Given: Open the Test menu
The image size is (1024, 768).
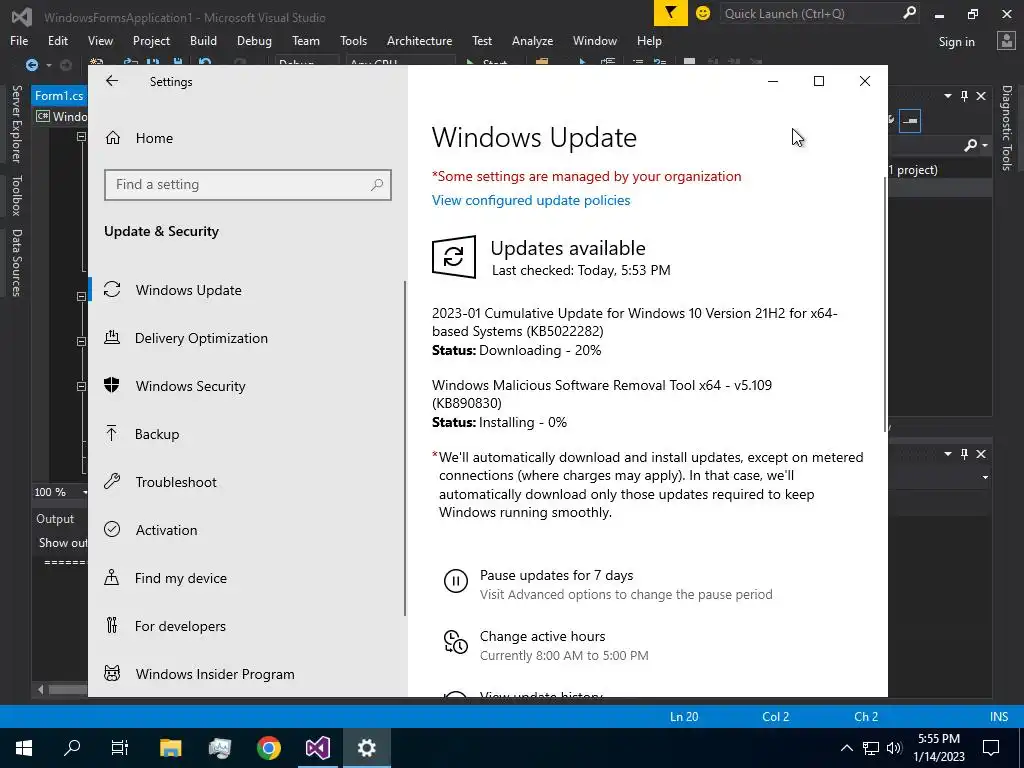Looking at the screenshot, I should click(x=482, y=40).
